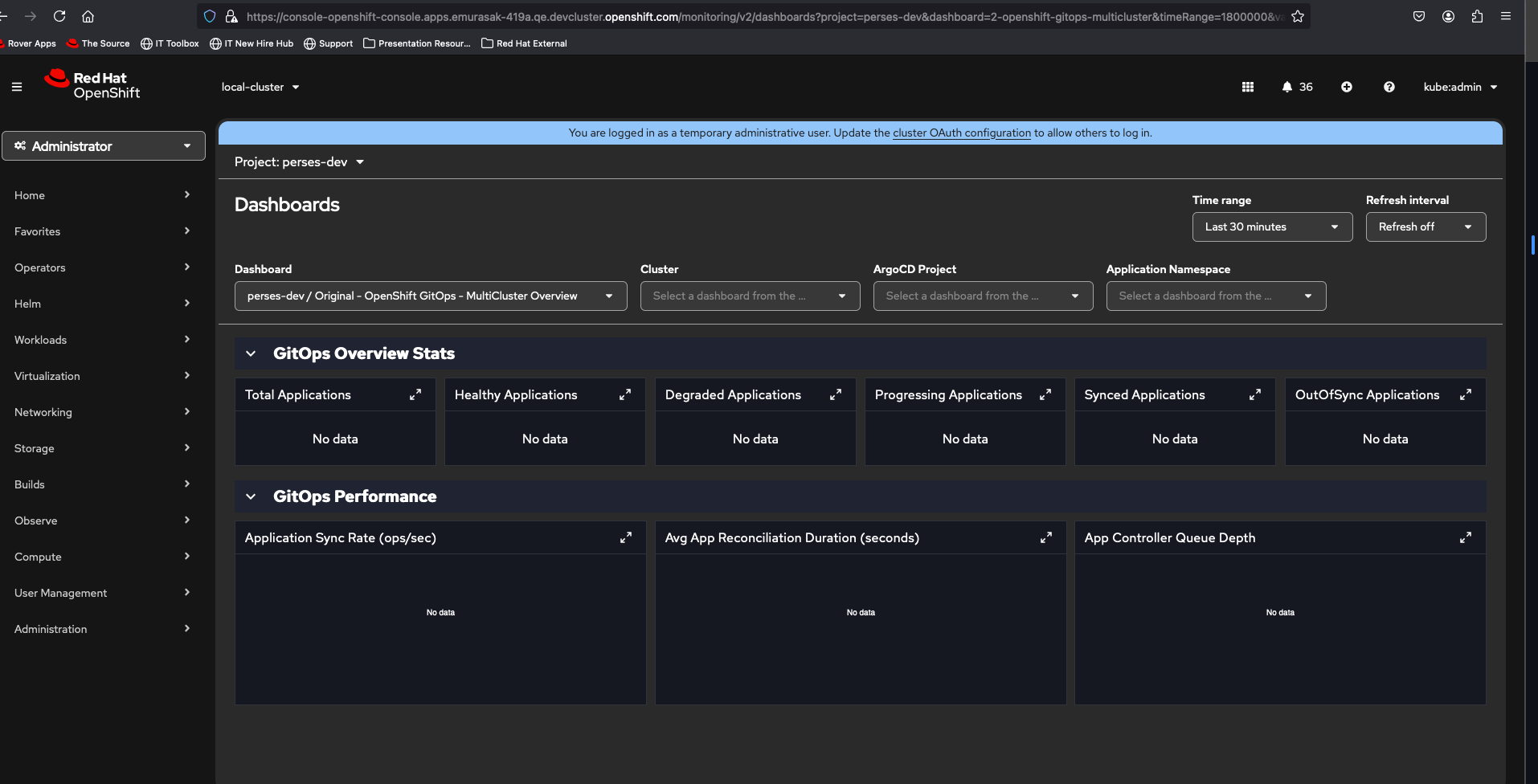Screen dimensions: 1538x784
Task: Expand the Total Applications panel to fullscreen
Action: pyautogui.click(x=415, y=394)
